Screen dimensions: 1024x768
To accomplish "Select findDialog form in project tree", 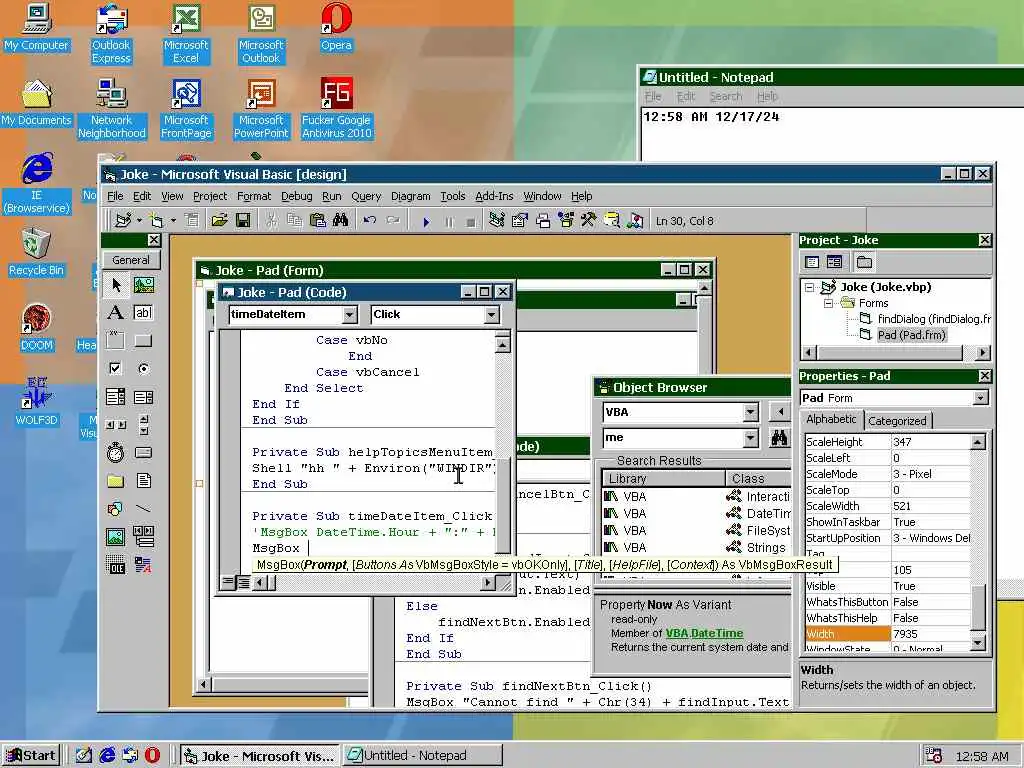I will 934,319.
